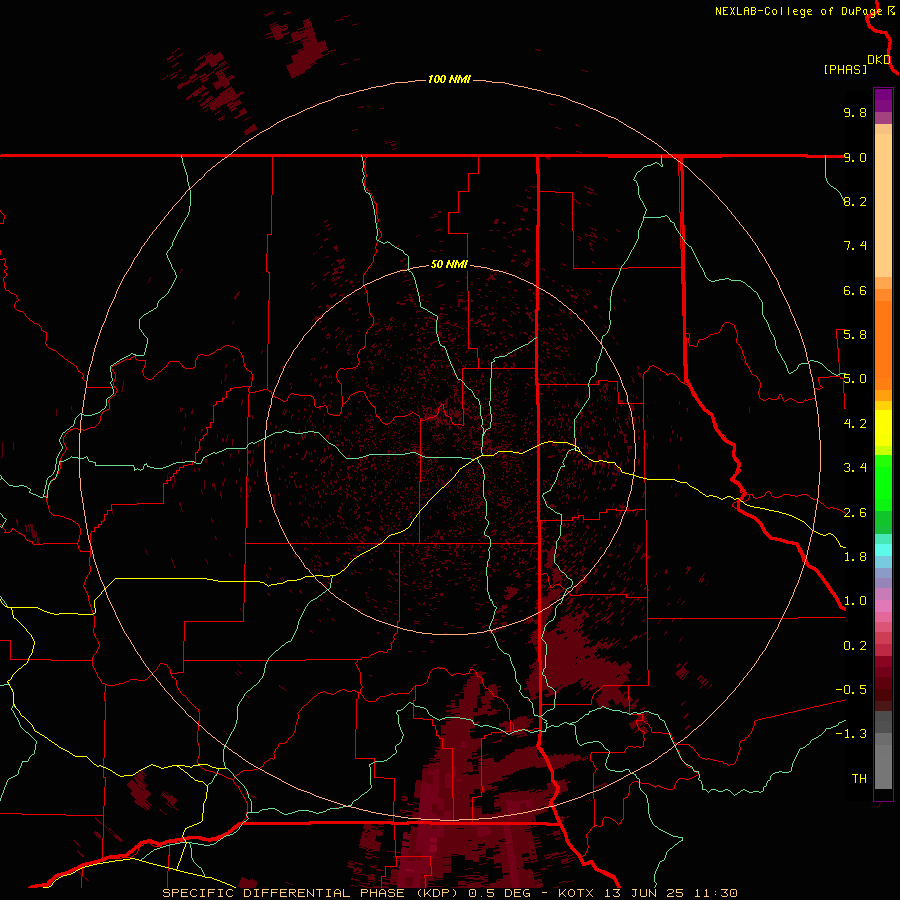Click the 9.8 value on the color scale
The height and width of the screenshot is (900, 900).
pyautogui.click(x=855, y=112)
